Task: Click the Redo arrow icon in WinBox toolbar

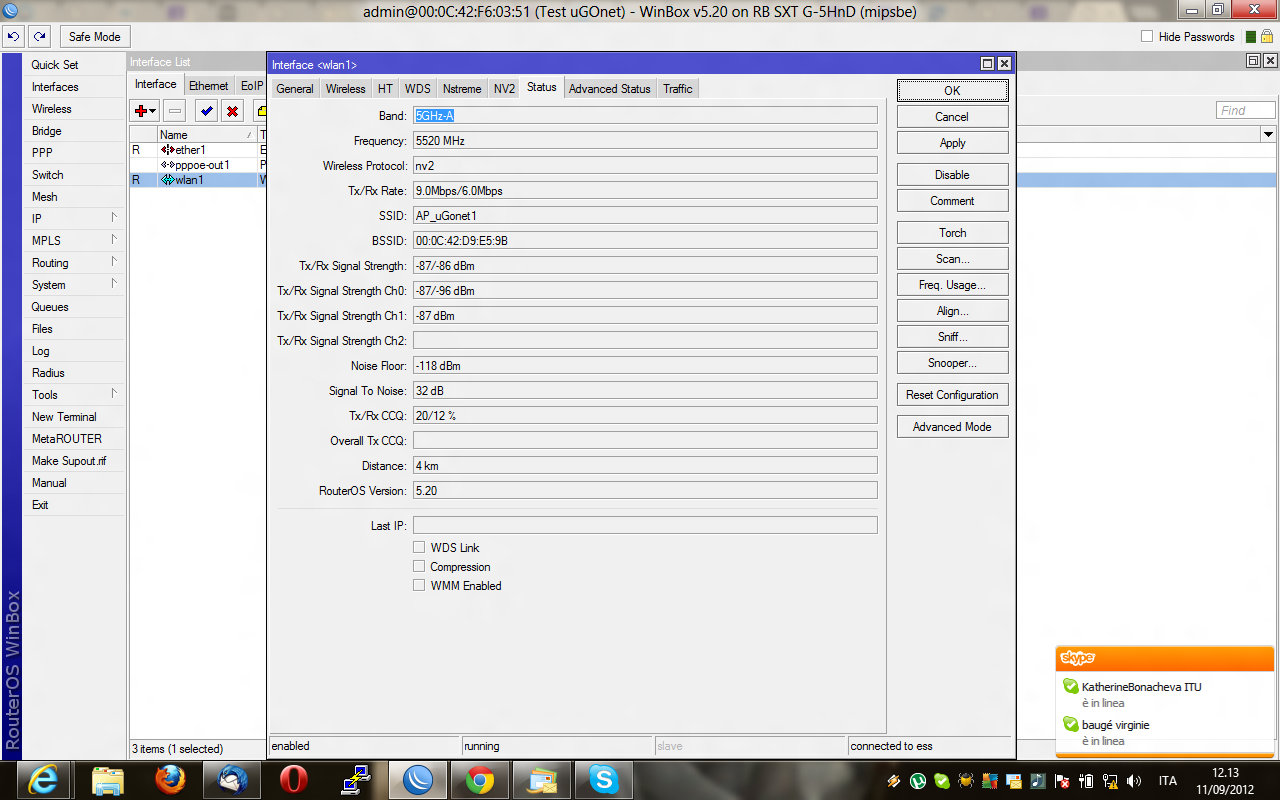Action: [40, 37]
